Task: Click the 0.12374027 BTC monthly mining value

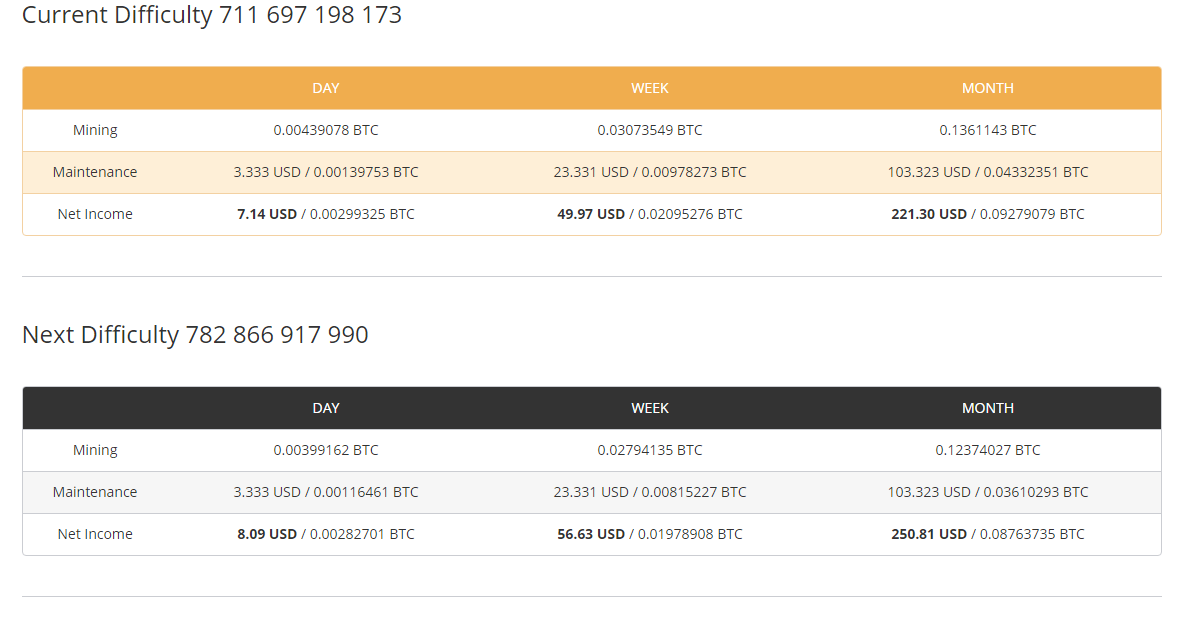Action: click(988, 450)
